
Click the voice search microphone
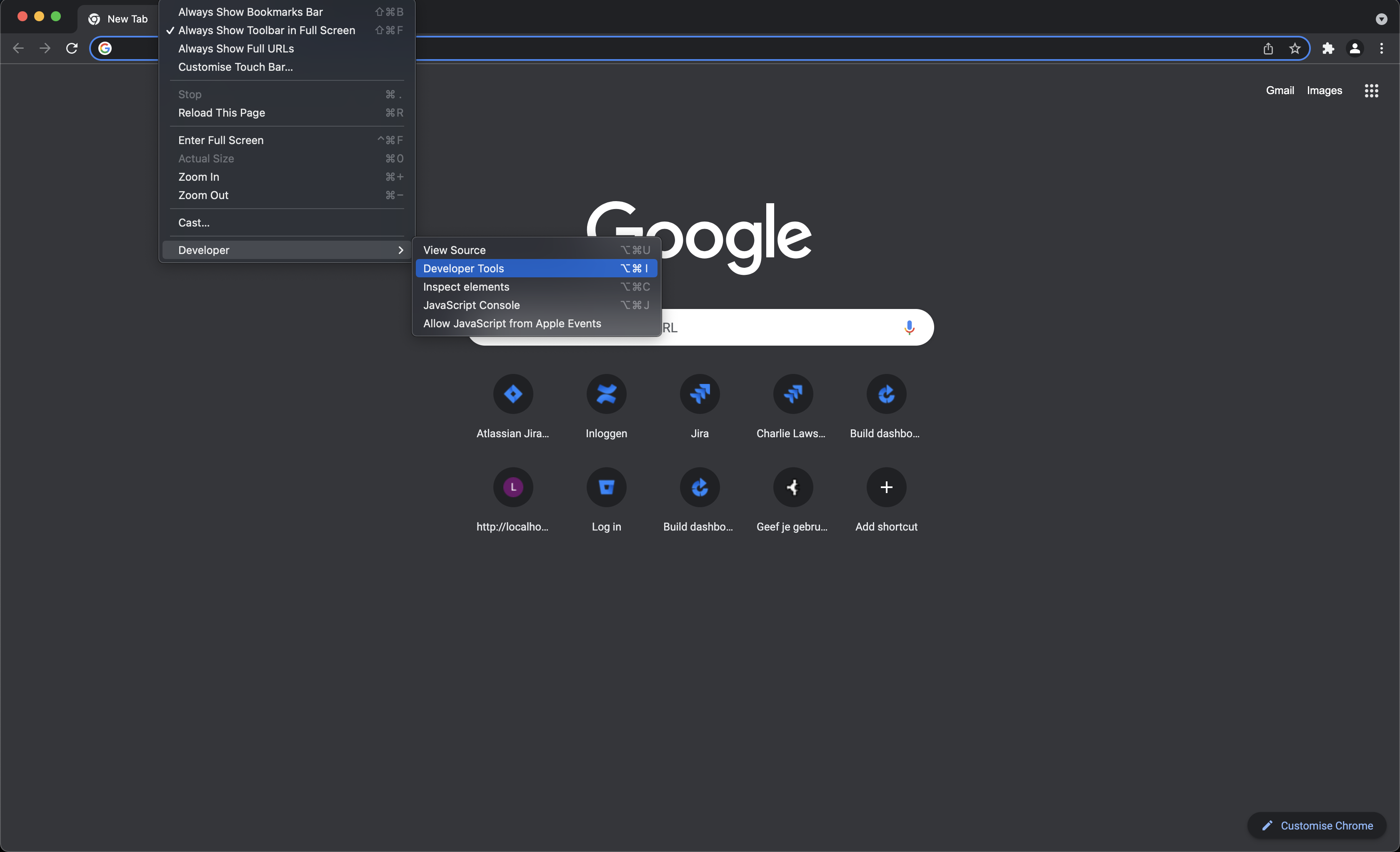click(x=909, y=327)
